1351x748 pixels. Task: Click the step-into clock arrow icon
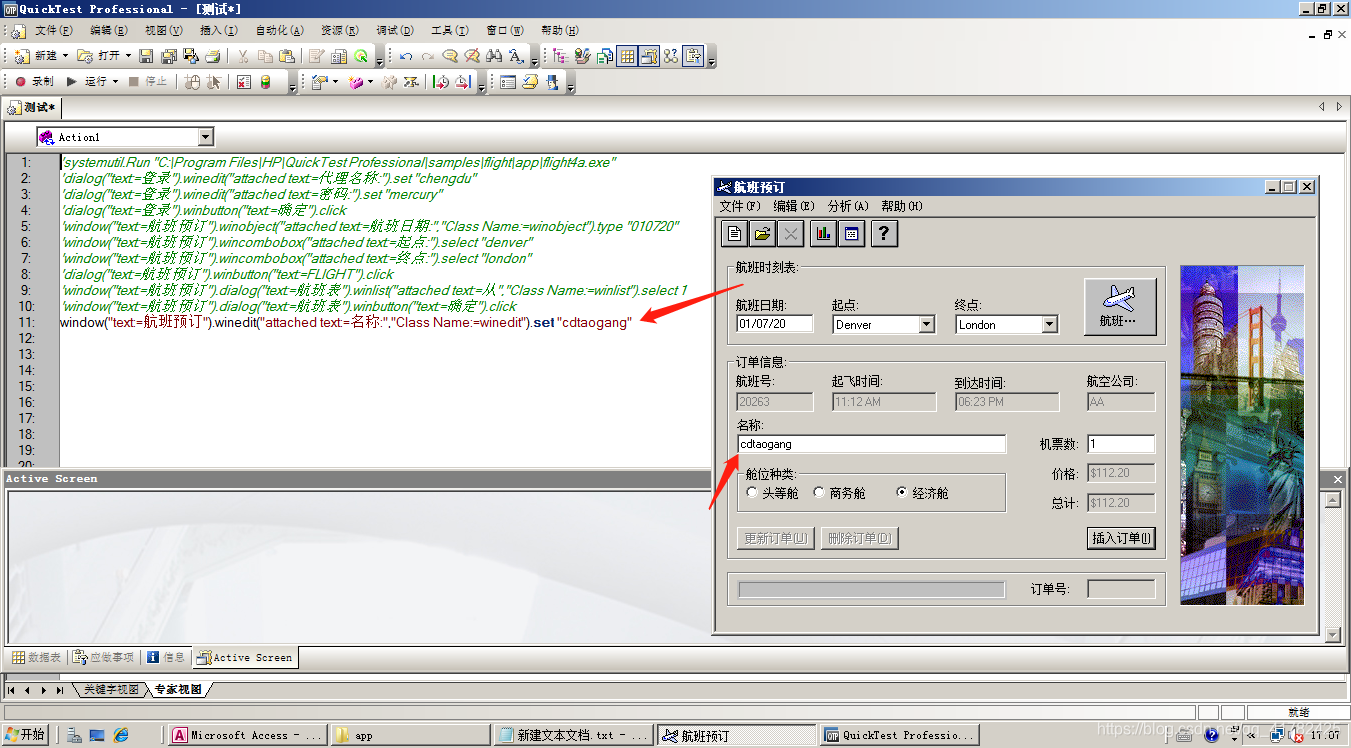[x=440, y=82]
